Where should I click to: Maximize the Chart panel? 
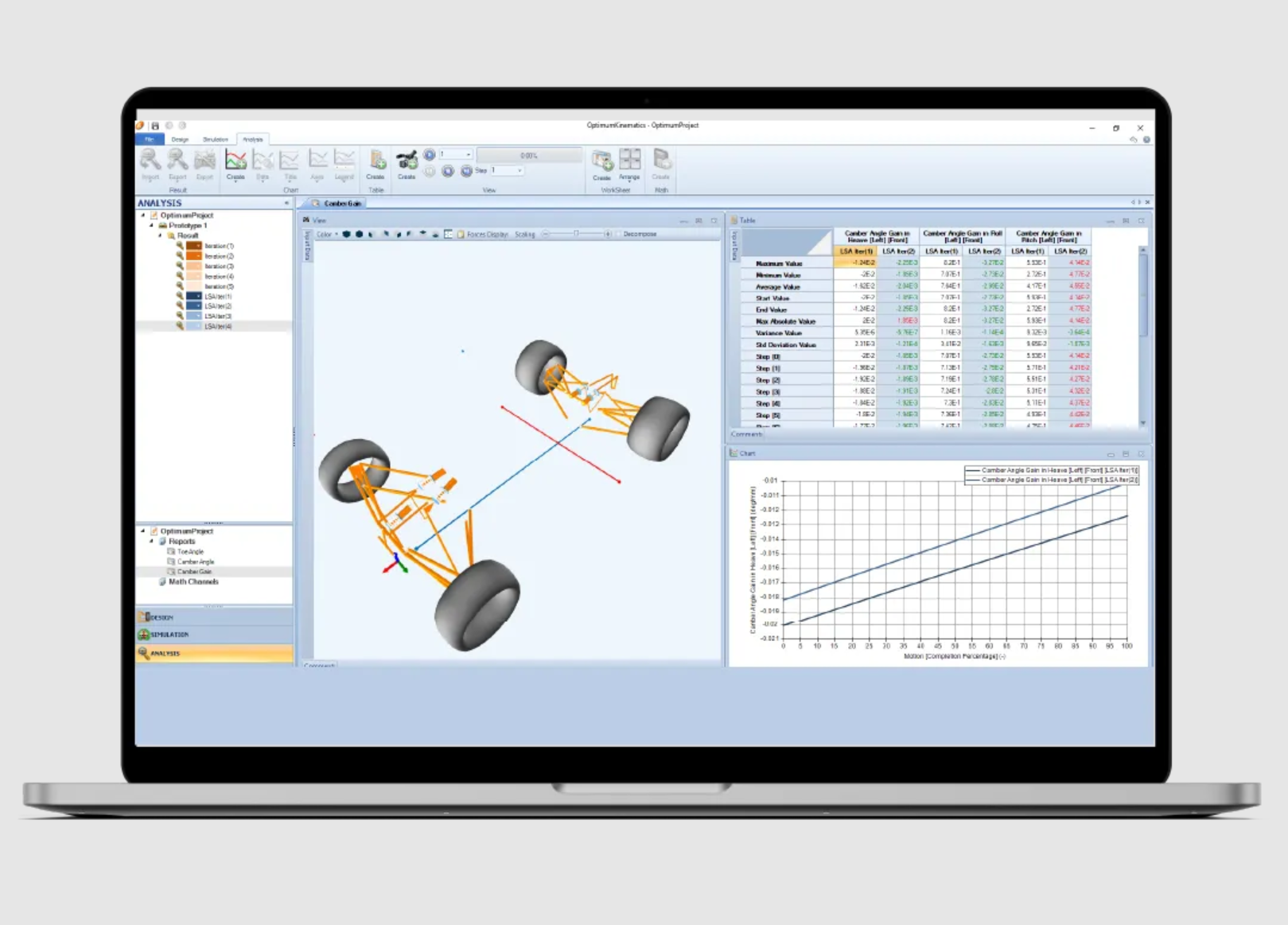(x=1126, y=454)
